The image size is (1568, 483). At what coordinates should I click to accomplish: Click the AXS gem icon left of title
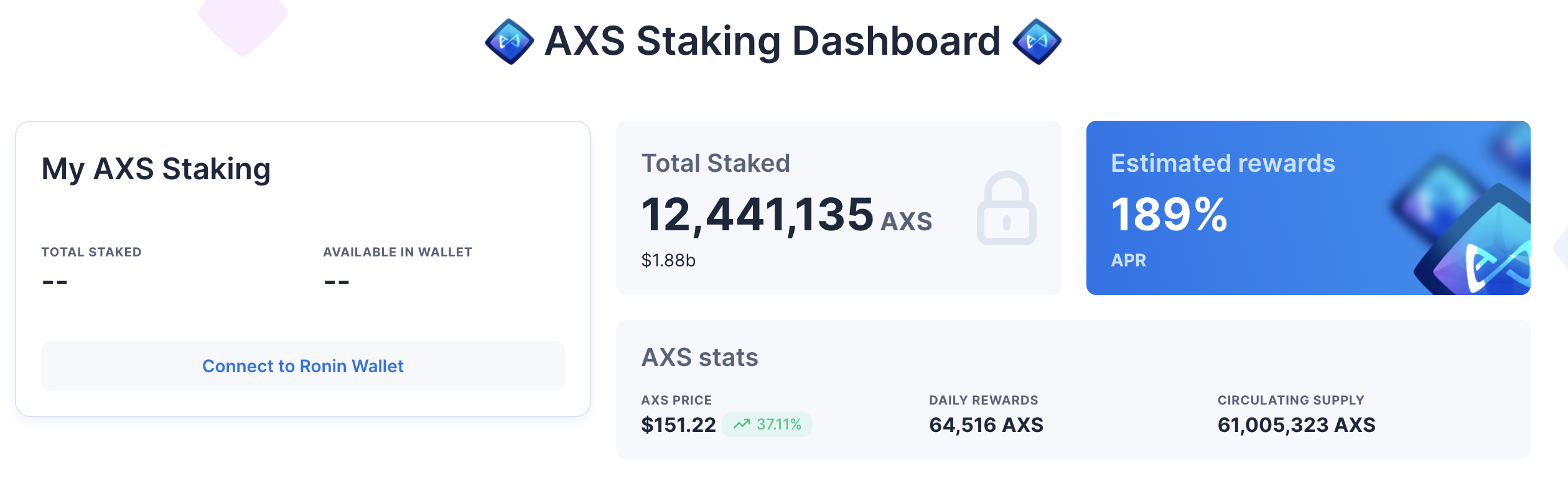pyautogui.click(x=509, y=42)
